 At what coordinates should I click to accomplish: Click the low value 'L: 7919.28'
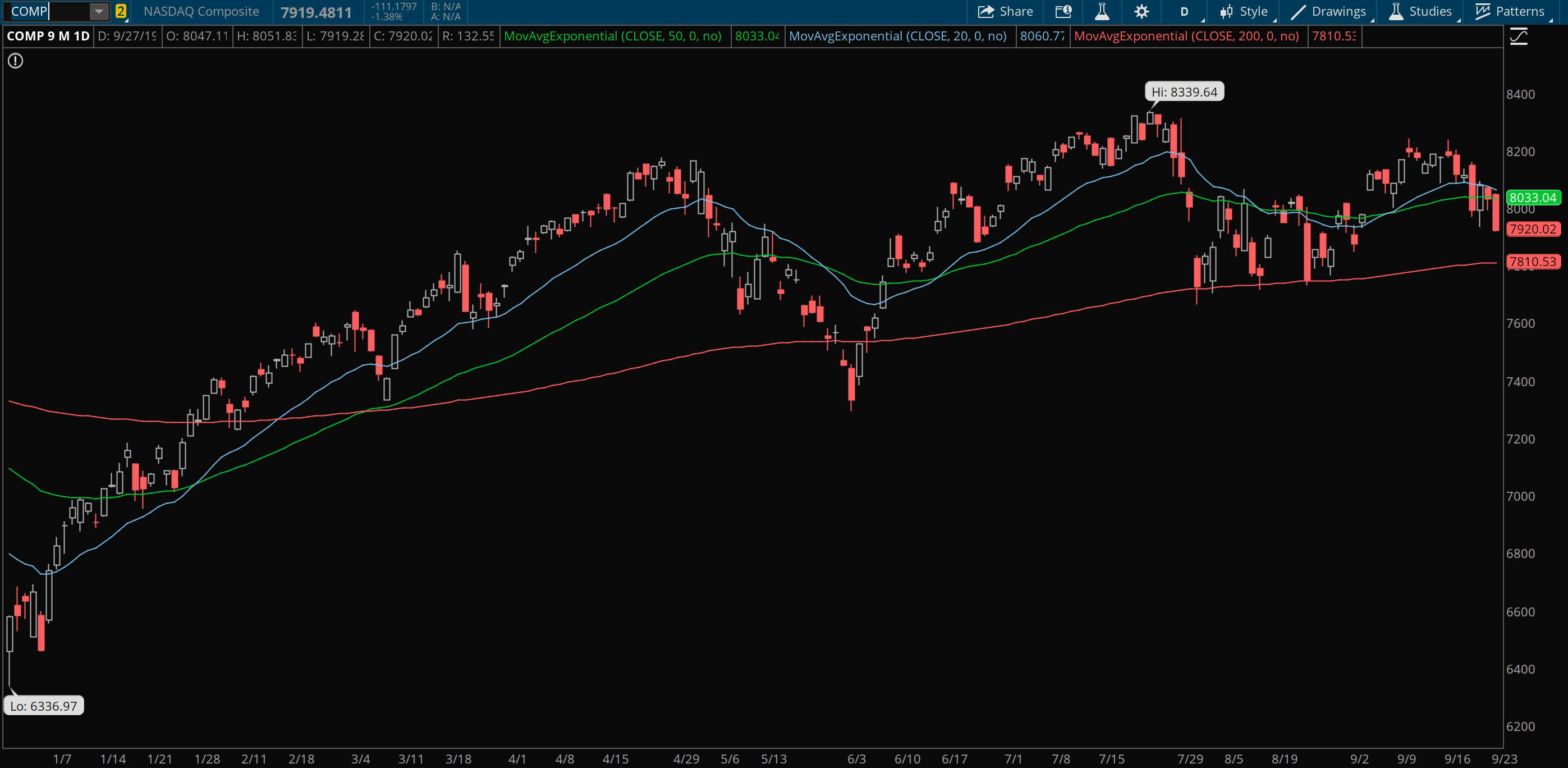pos(335,36)
